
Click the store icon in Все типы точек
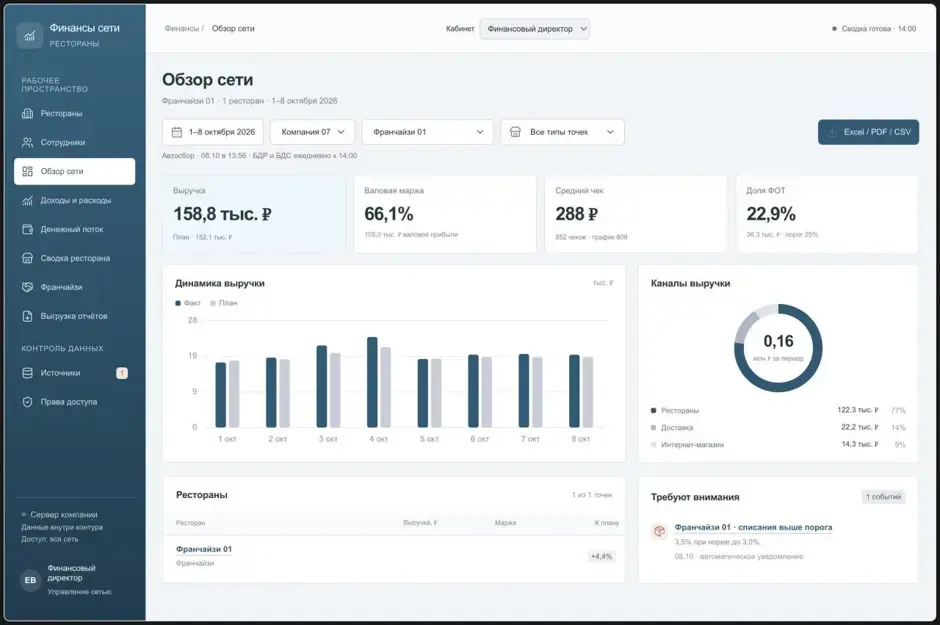point(515,132)
